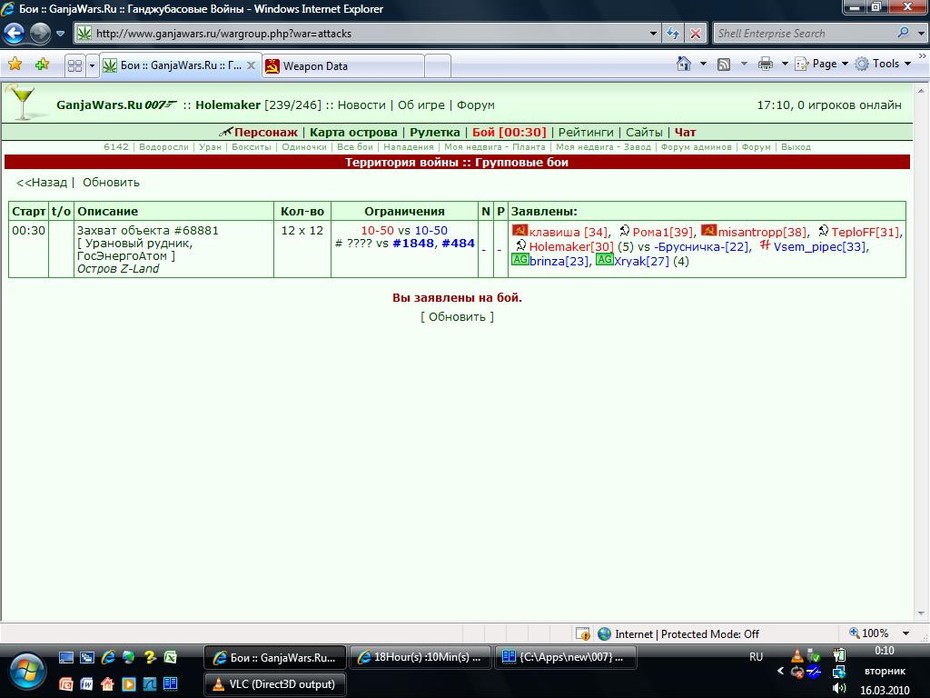Click the Выход submenu link
The width and height of the screenshot is (930, 698).
click(795, 147)
